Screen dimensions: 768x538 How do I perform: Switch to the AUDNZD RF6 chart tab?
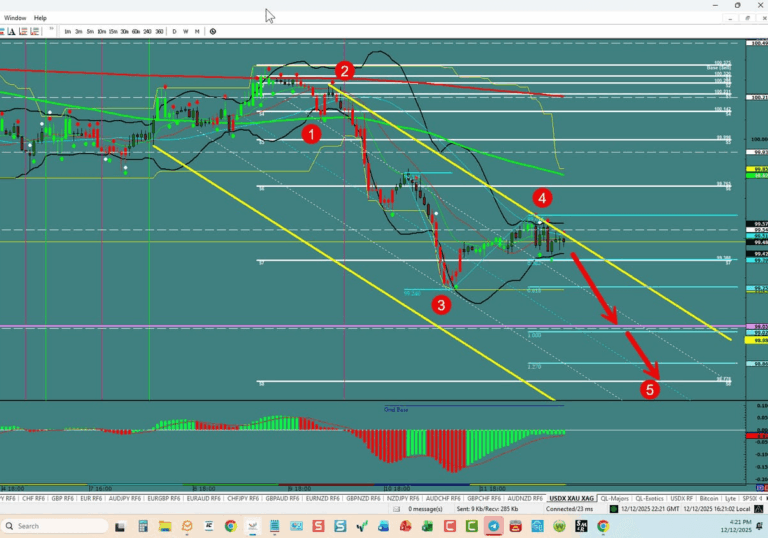pyautogui.click(x=524, y=498)
